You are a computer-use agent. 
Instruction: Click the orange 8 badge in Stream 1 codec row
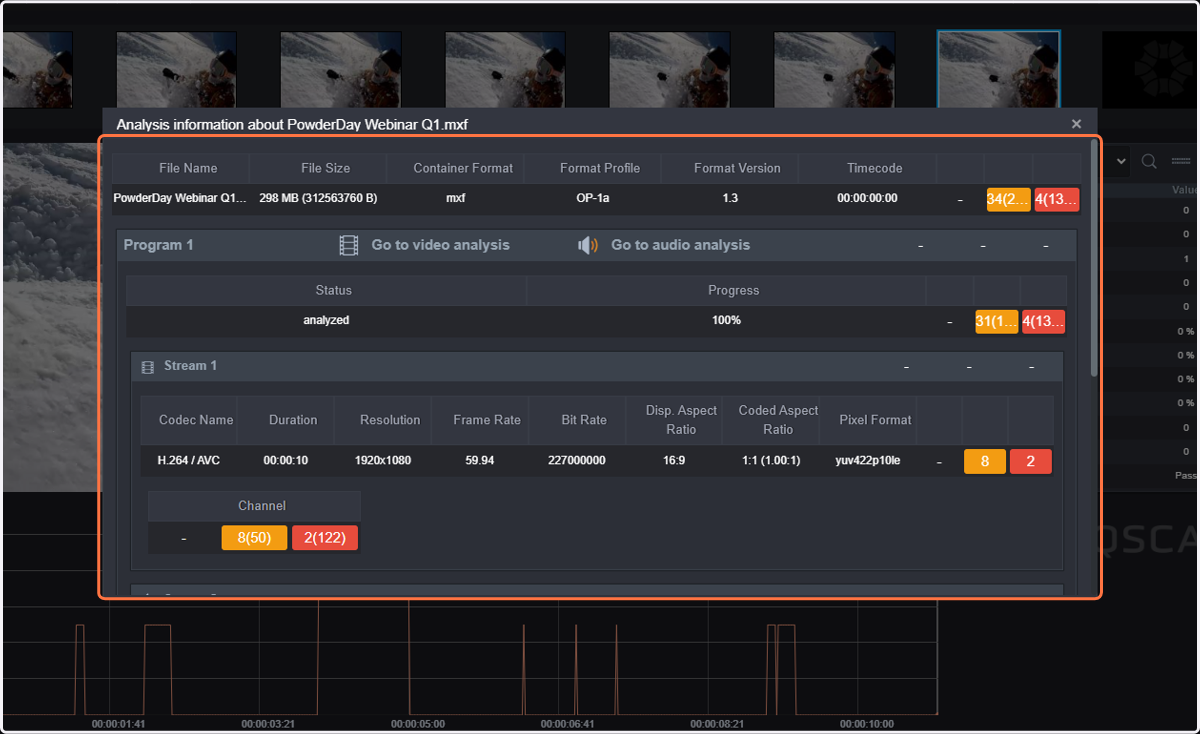pyautogui.click(x=985, y=462)
